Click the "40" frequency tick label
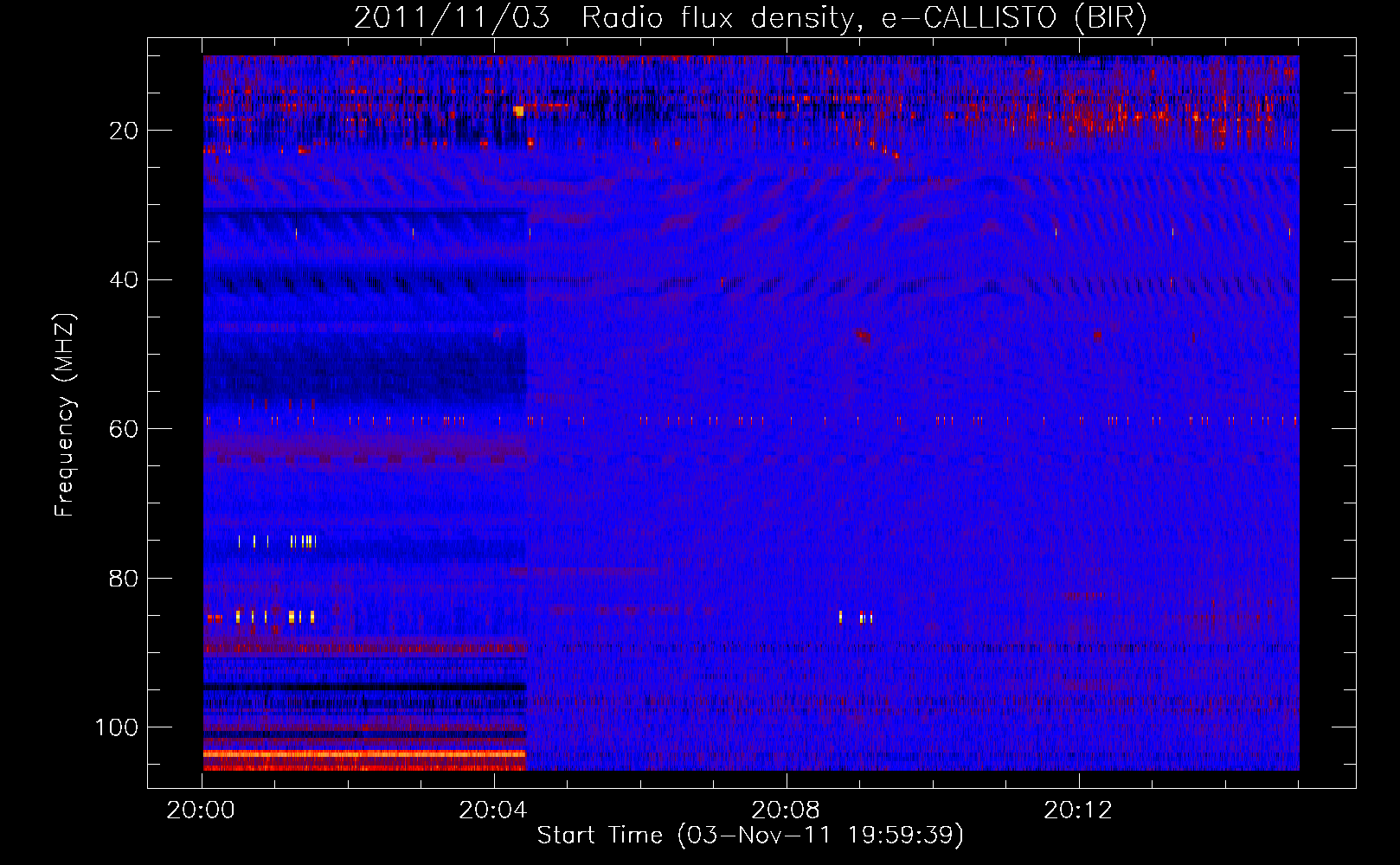The image size is (1400, 865). tap(124, 280)
